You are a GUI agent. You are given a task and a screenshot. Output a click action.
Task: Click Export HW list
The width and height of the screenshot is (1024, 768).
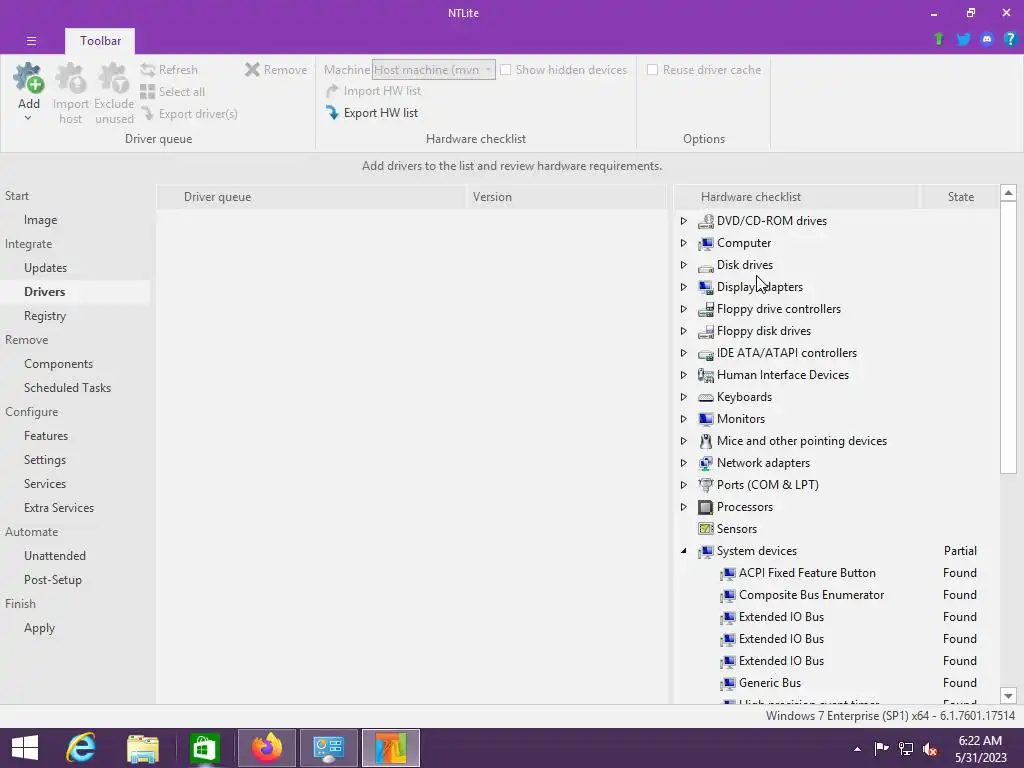[372, 112]
